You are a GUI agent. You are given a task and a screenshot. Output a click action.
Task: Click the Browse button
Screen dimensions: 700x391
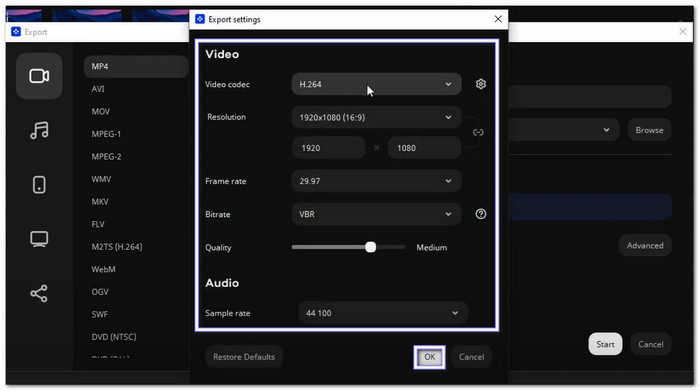(649, 130)
